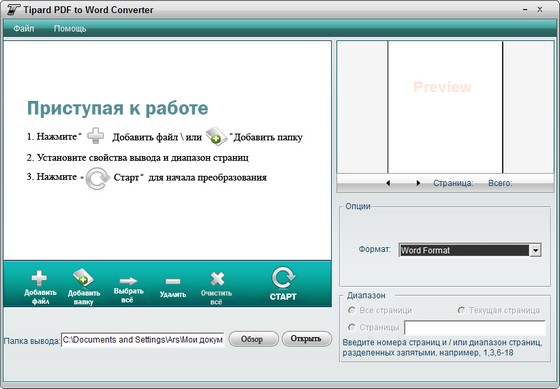Open the Формат dropdown arrow

coord(535,250)
